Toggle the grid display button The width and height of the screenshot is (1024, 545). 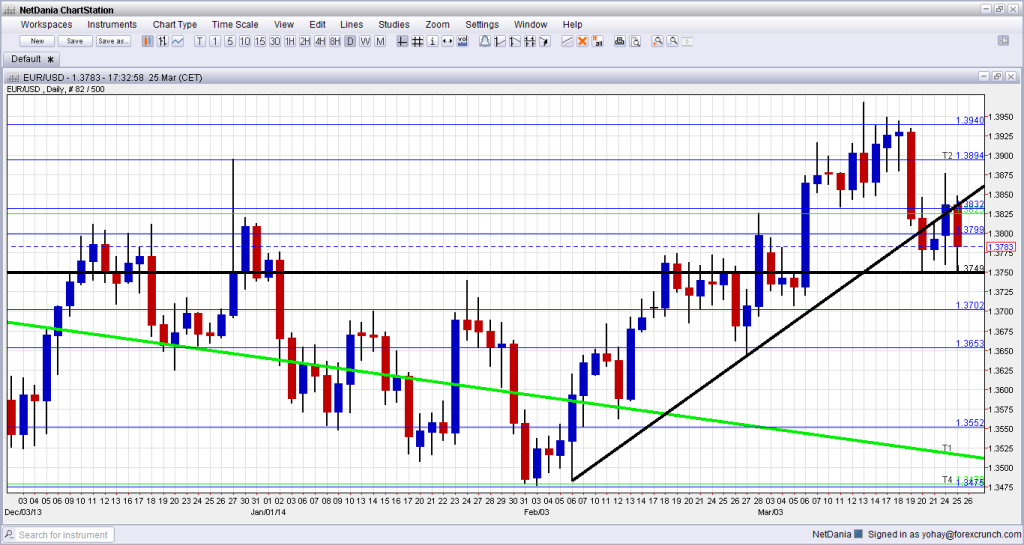[416, 41]
